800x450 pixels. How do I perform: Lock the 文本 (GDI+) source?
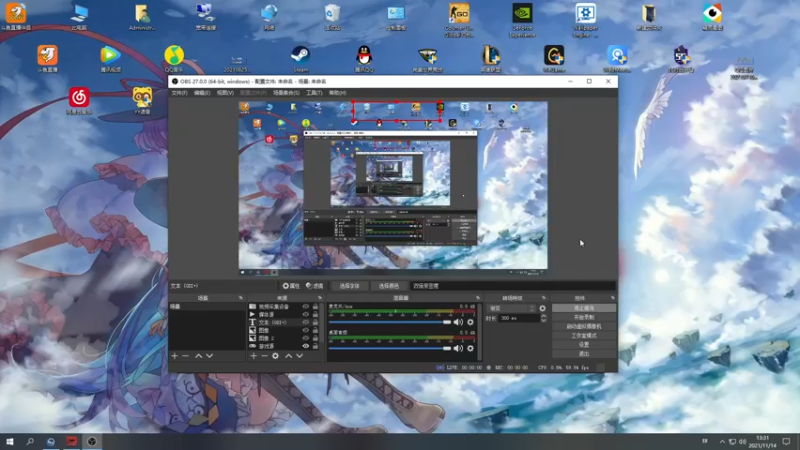coord(316,323)
